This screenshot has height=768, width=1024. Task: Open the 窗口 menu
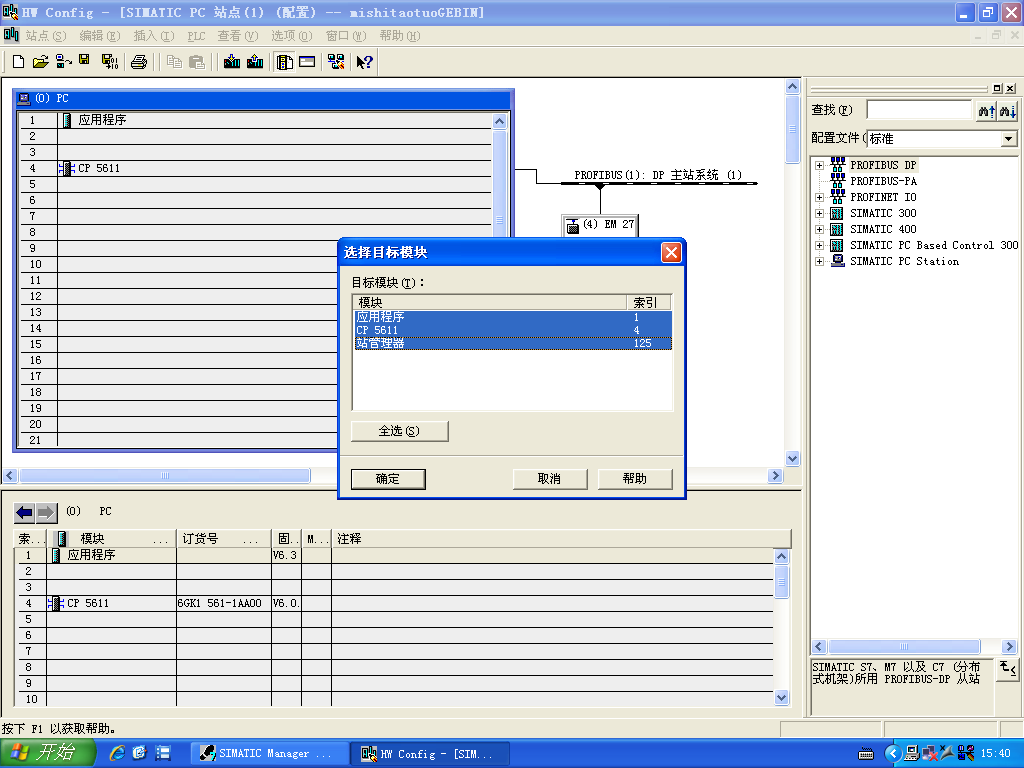tap(346, 36)
